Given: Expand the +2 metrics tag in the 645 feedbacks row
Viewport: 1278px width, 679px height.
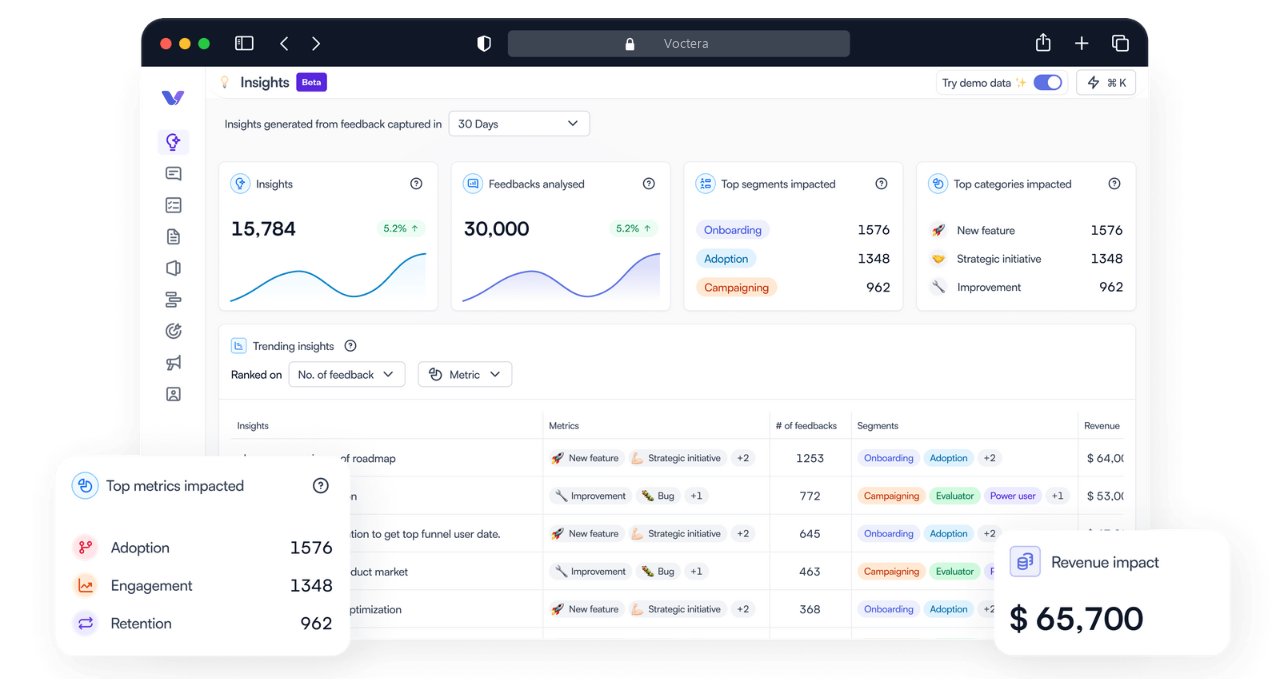Looking at the screenshot, I should point(743,534).
